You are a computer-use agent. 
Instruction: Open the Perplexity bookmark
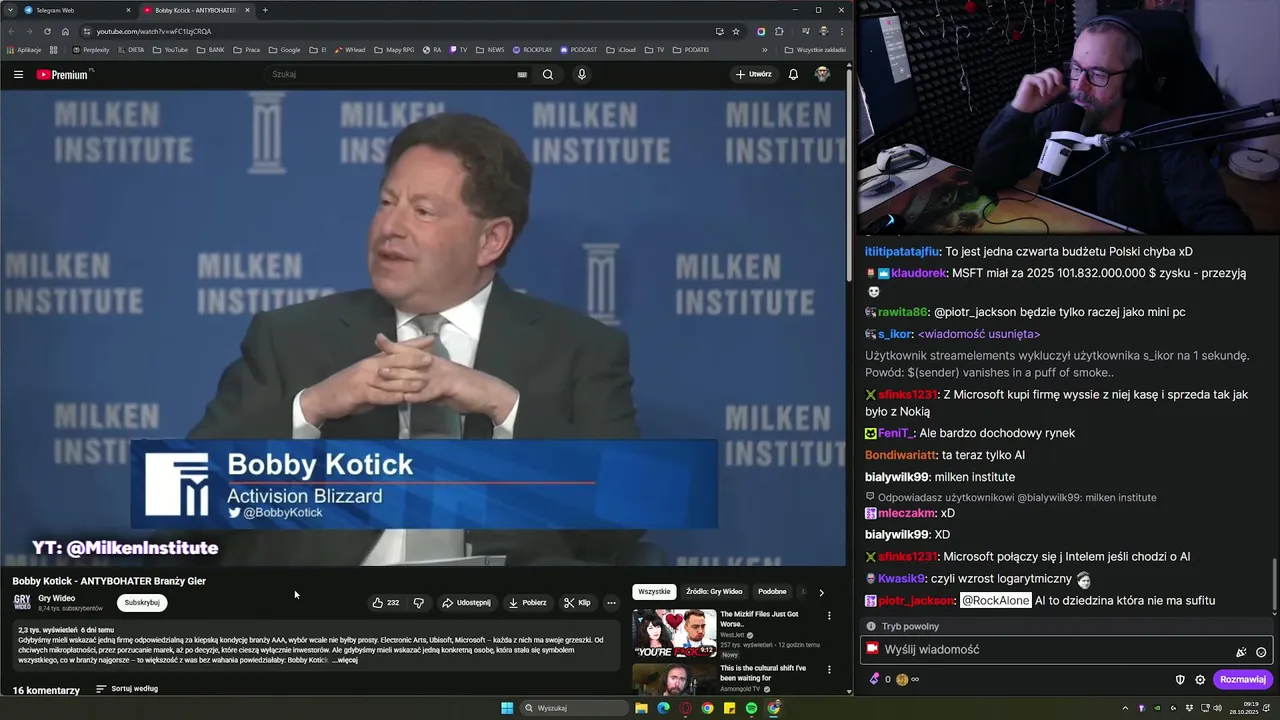(x=91, y=50)
